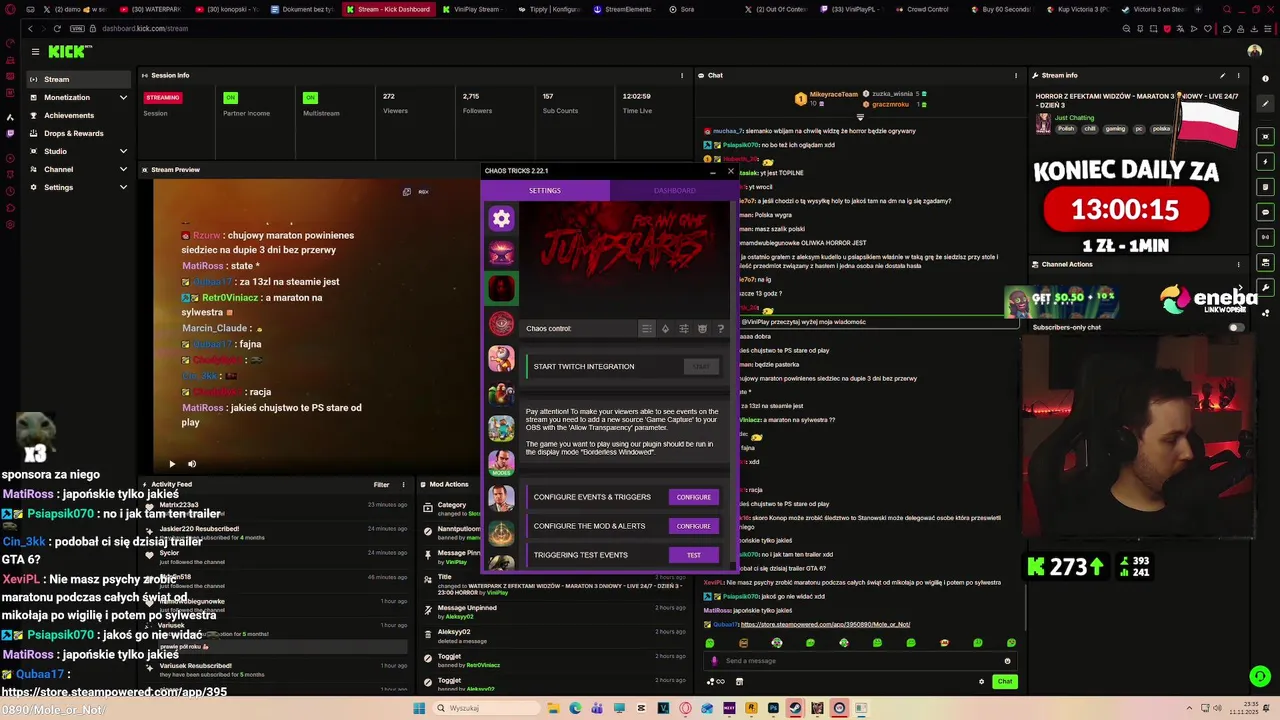Click the Just Chatting category link

[1074, 117]
